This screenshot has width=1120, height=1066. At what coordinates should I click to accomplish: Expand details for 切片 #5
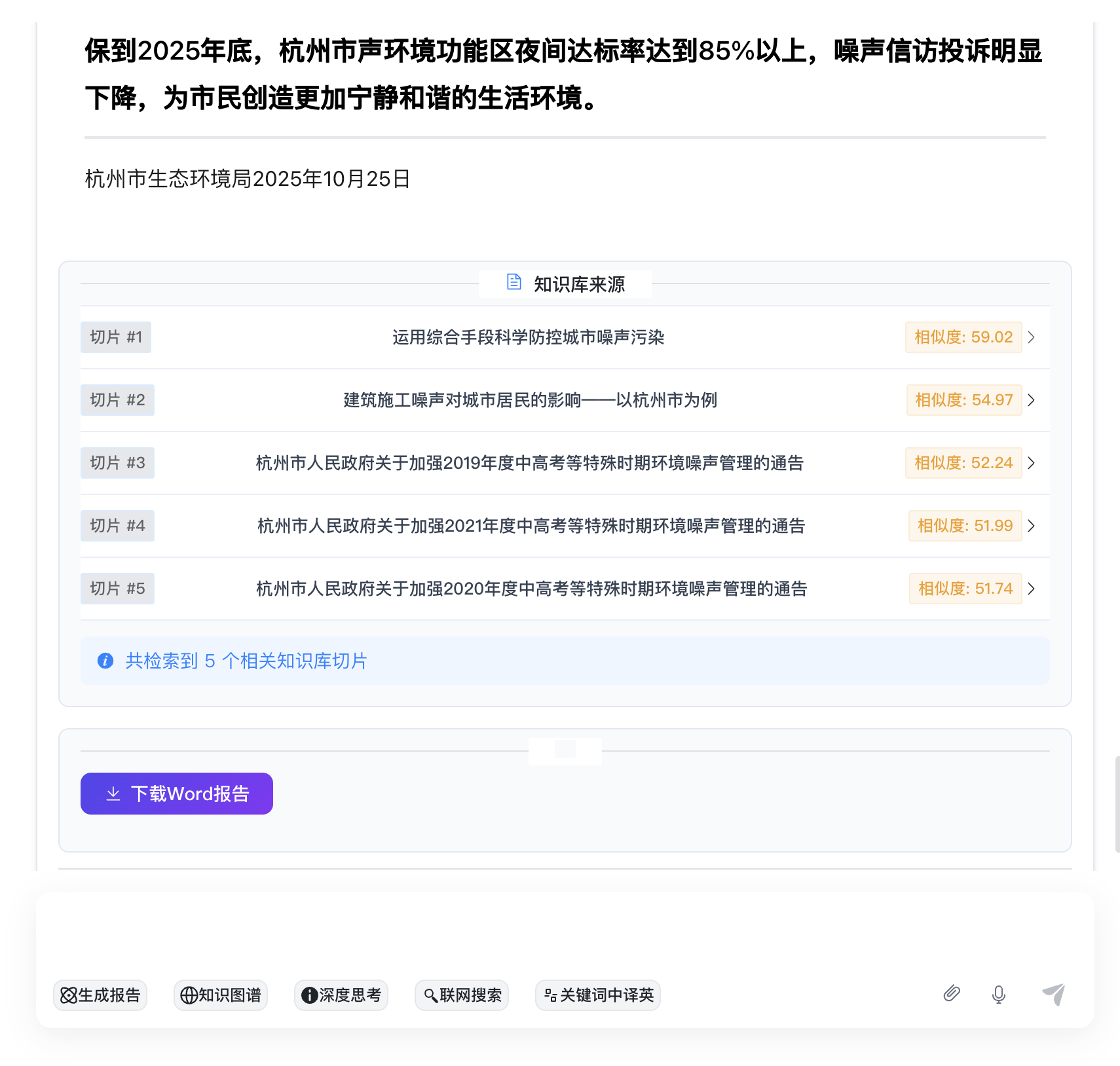[1032, 589]
